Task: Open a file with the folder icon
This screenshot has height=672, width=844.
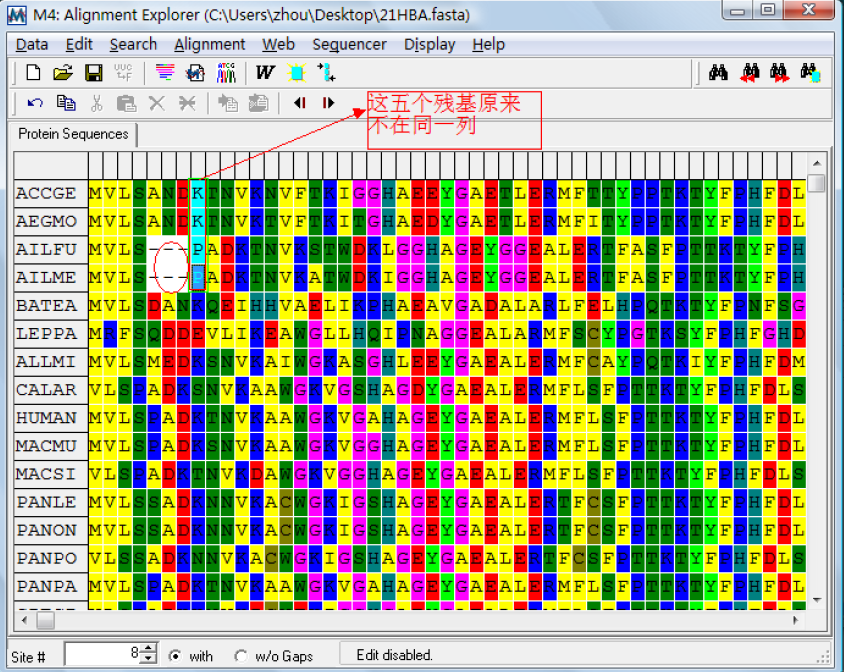Action: [x=63, y=72]
